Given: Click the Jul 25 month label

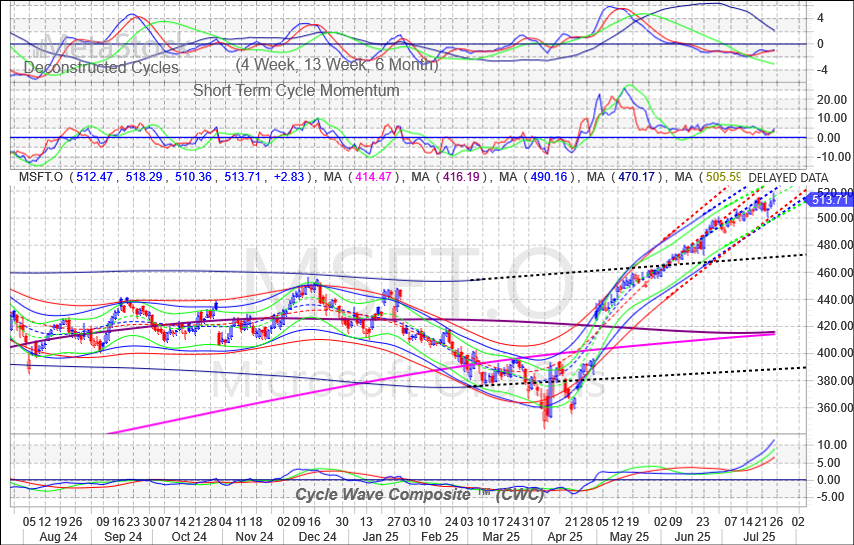Looking at the screenshot, I should [x=759, y=536].
